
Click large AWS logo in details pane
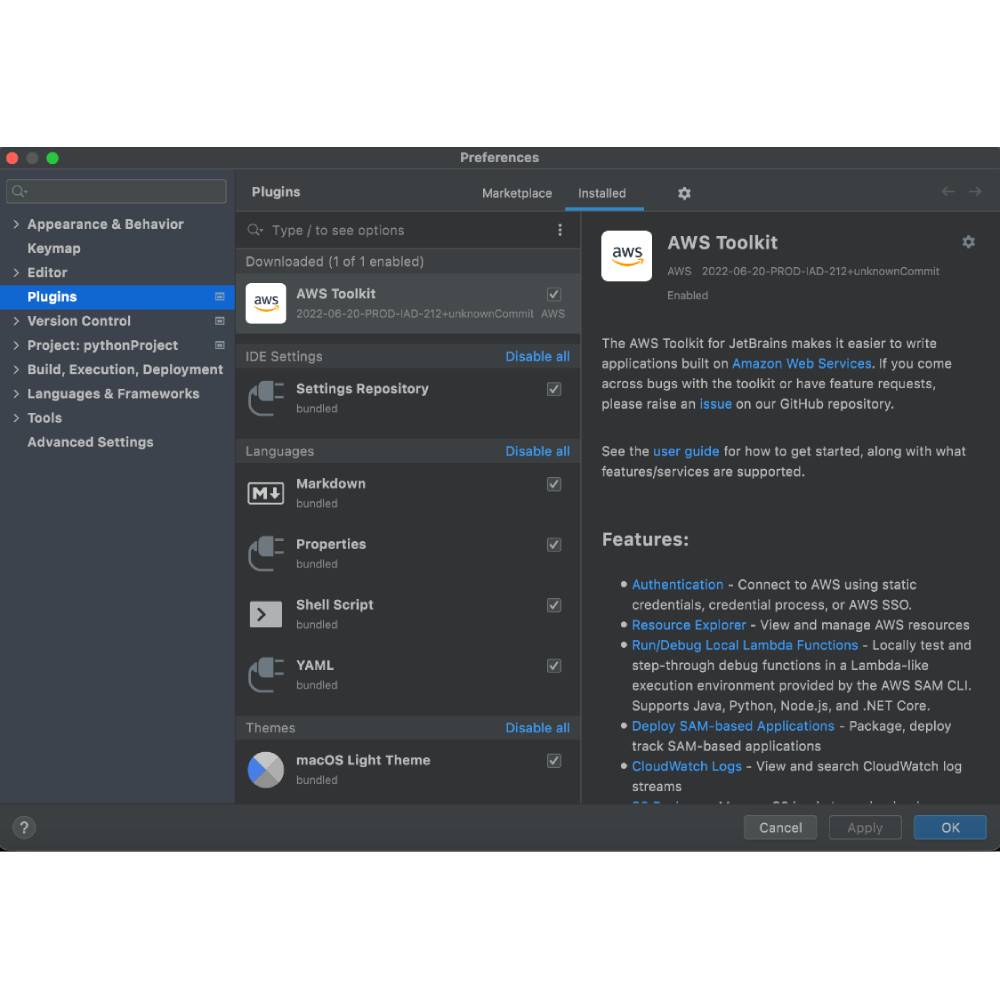point(626,256)
